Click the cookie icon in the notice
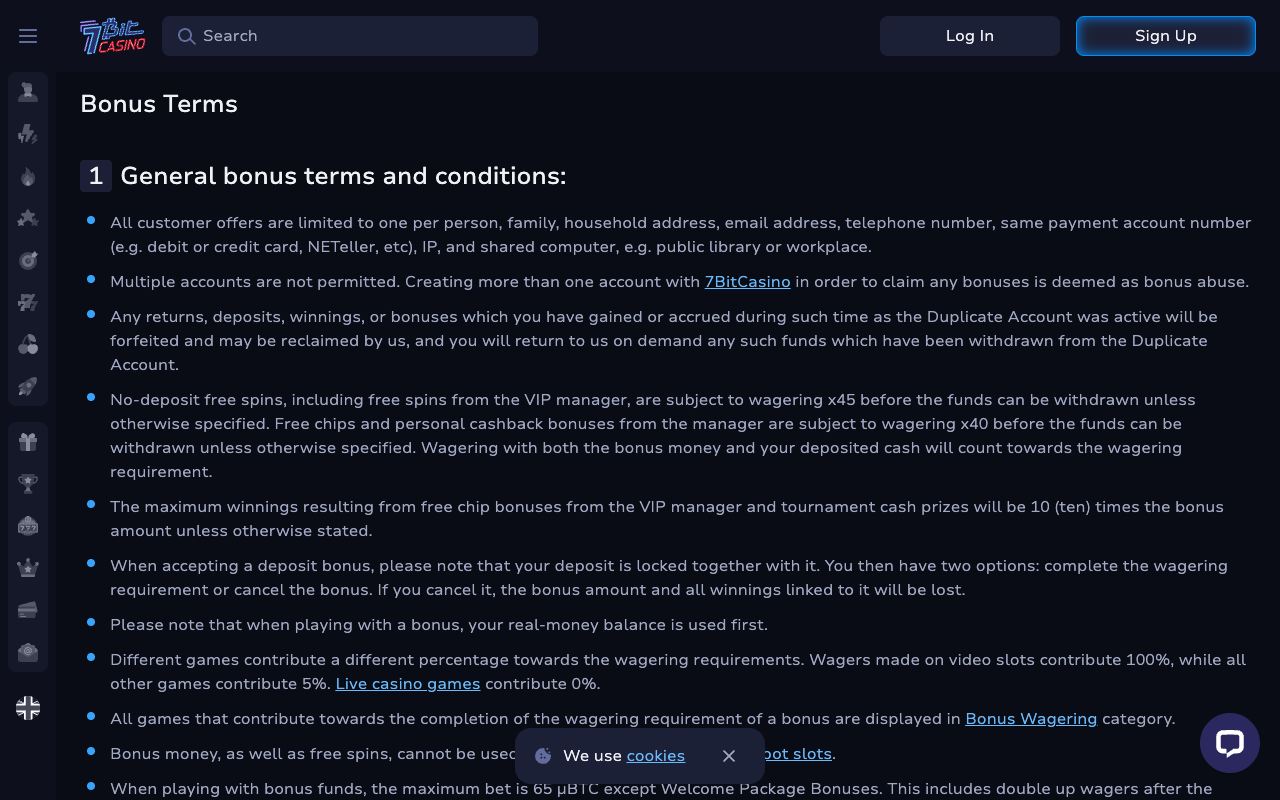 point(543,756)
